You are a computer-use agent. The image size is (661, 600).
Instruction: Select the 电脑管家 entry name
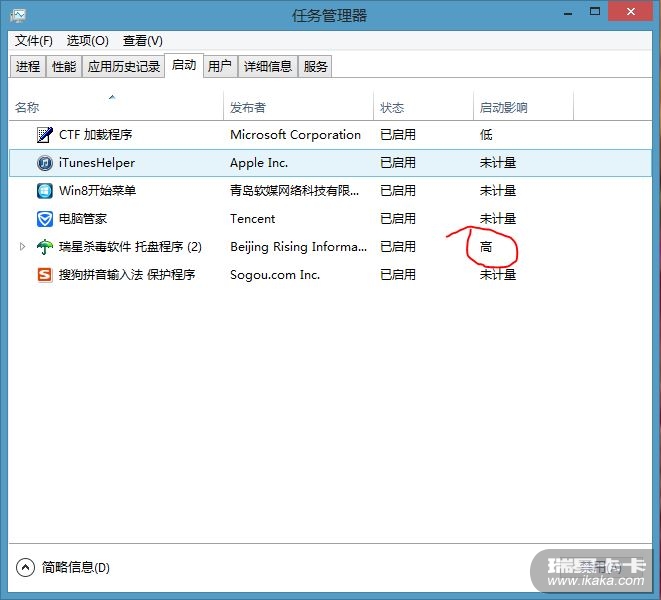(83, 218)
